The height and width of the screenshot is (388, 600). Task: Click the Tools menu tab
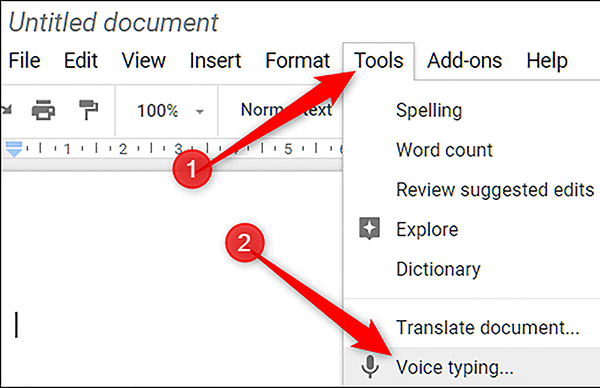point(378,60)
